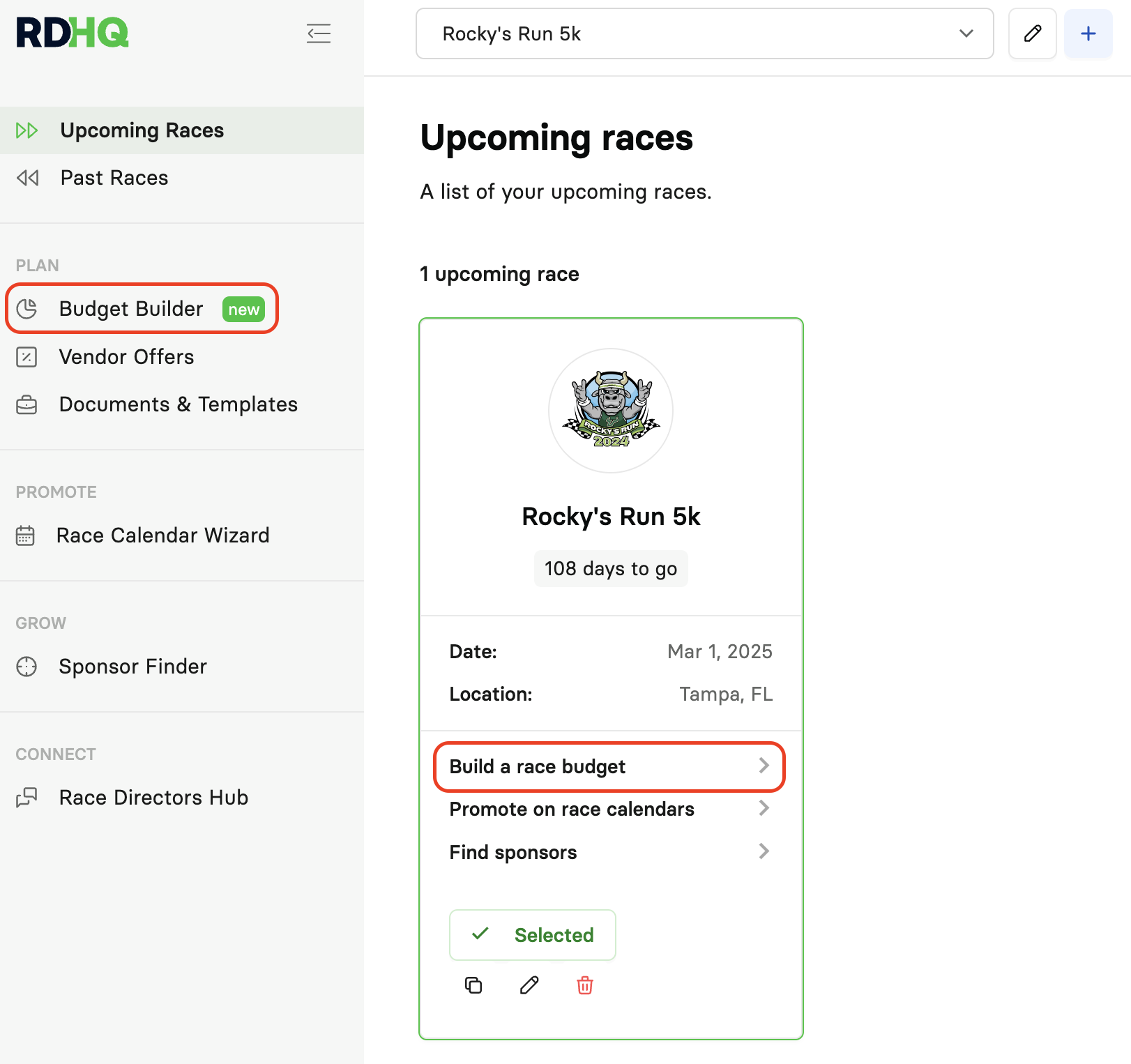Open Budget Builder in sidebar

click(131, 309)
